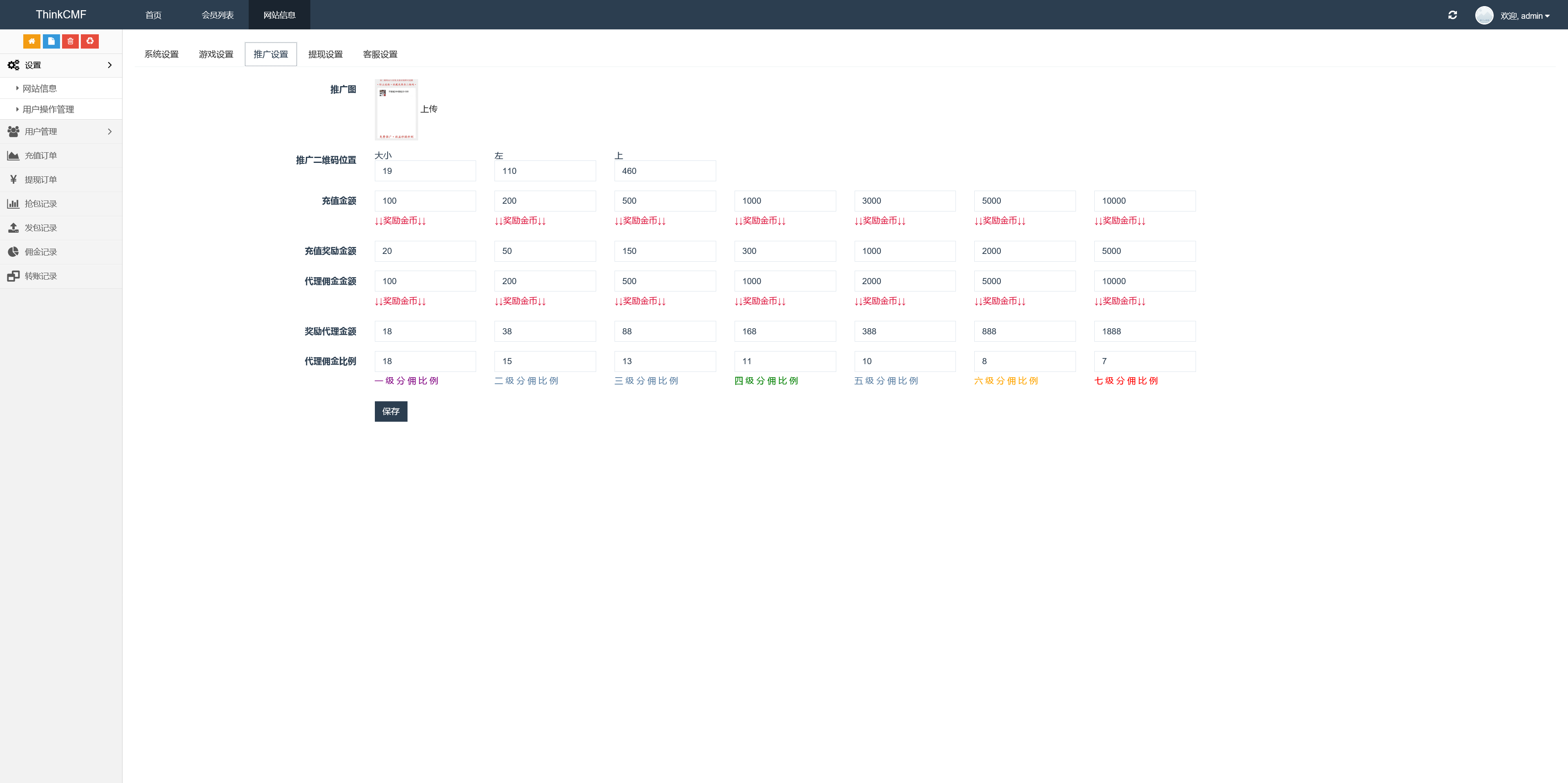Click the orange home shortcut icon
The image size is (1568, 783).
click(x=32, y=41)
